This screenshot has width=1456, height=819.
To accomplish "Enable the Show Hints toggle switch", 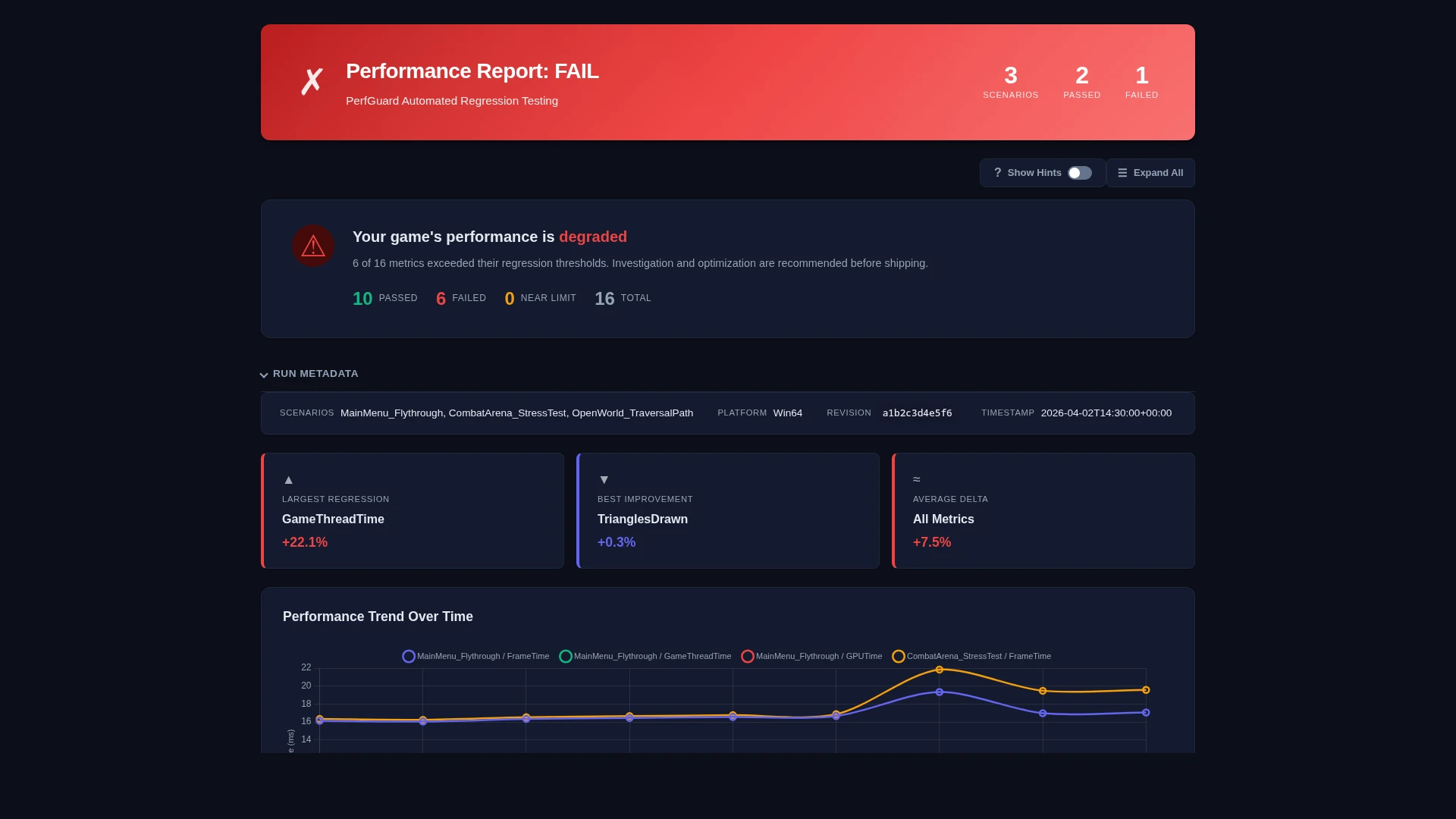I will click(x=1080, y=172).
